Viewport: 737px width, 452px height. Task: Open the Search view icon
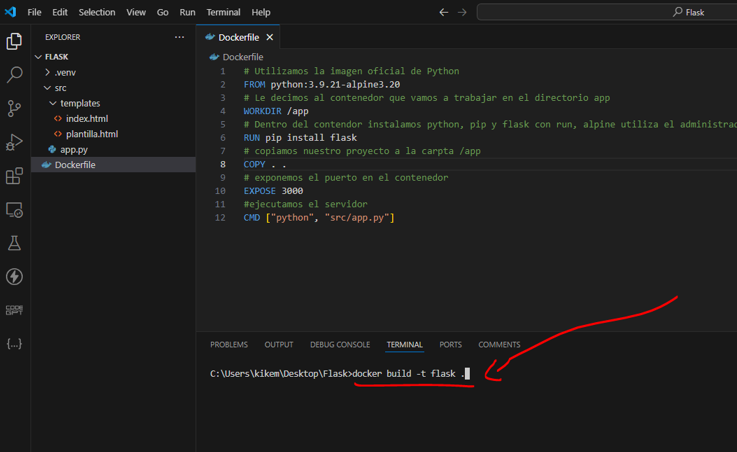(x=14, y=75)
